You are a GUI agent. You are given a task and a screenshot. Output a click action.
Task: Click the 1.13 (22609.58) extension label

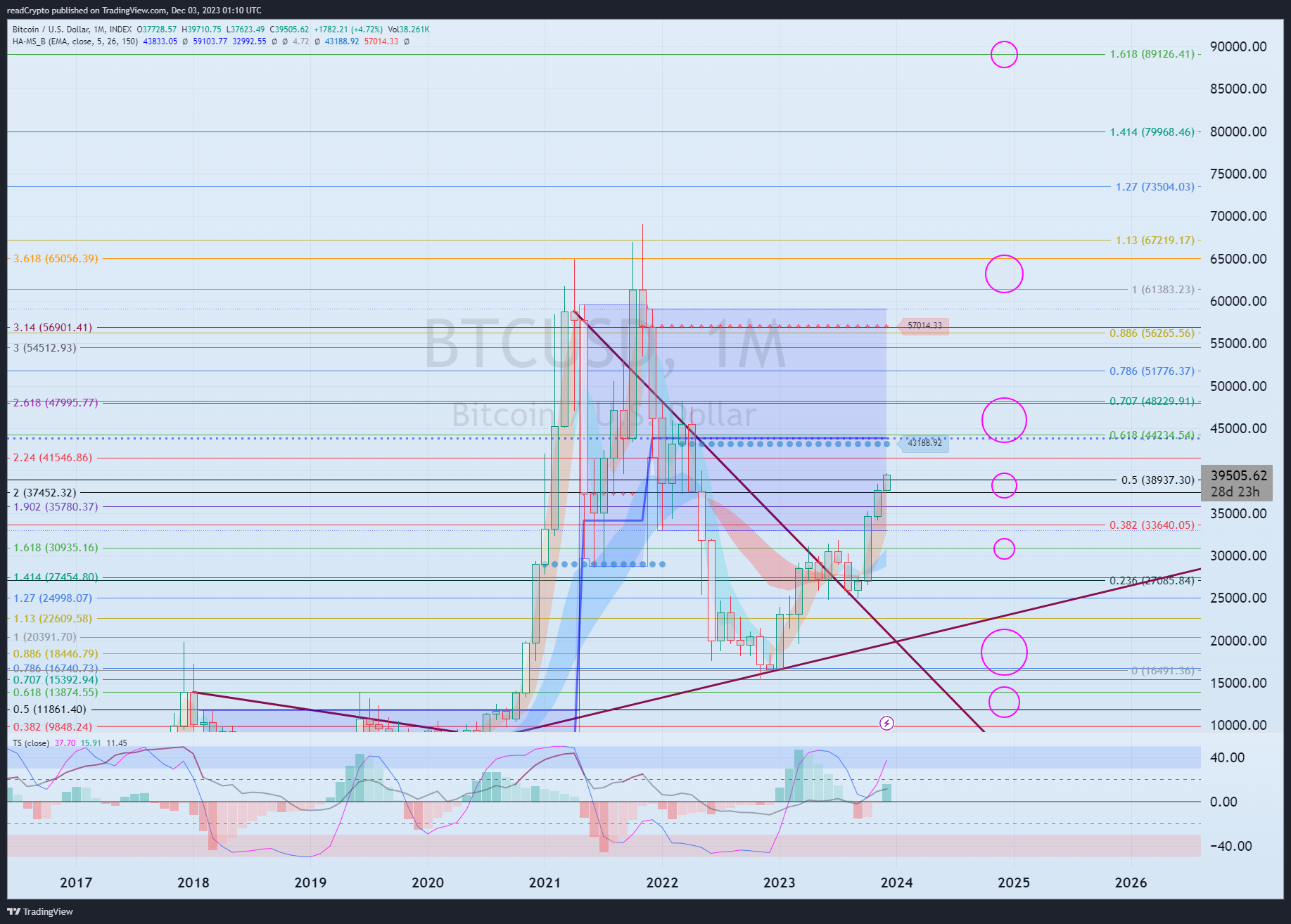click(x=53, y=618)
